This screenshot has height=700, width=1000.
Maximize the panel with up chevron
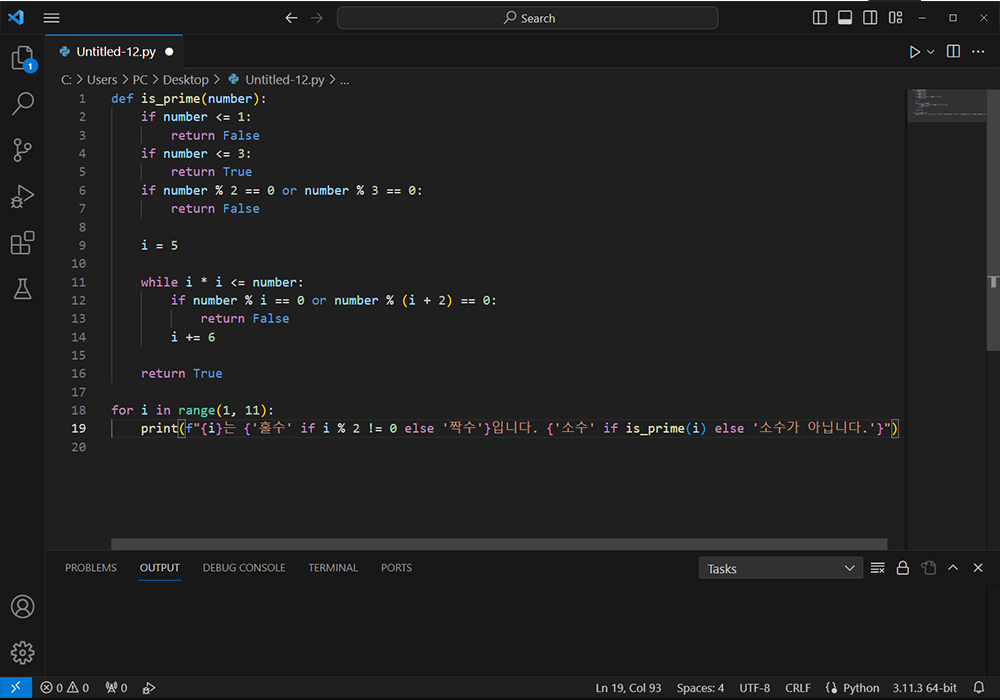coord(953,567)
